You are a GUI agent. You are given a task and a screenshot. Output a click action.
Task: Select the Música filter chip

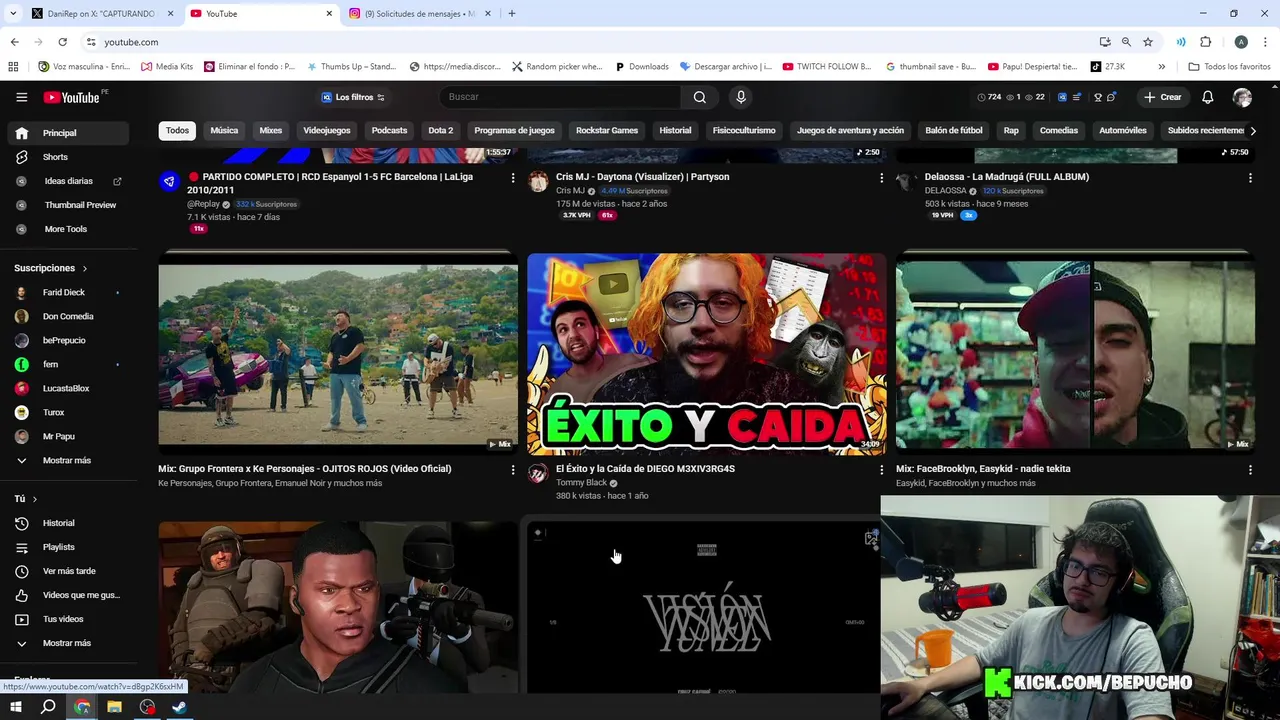[224, 131]
